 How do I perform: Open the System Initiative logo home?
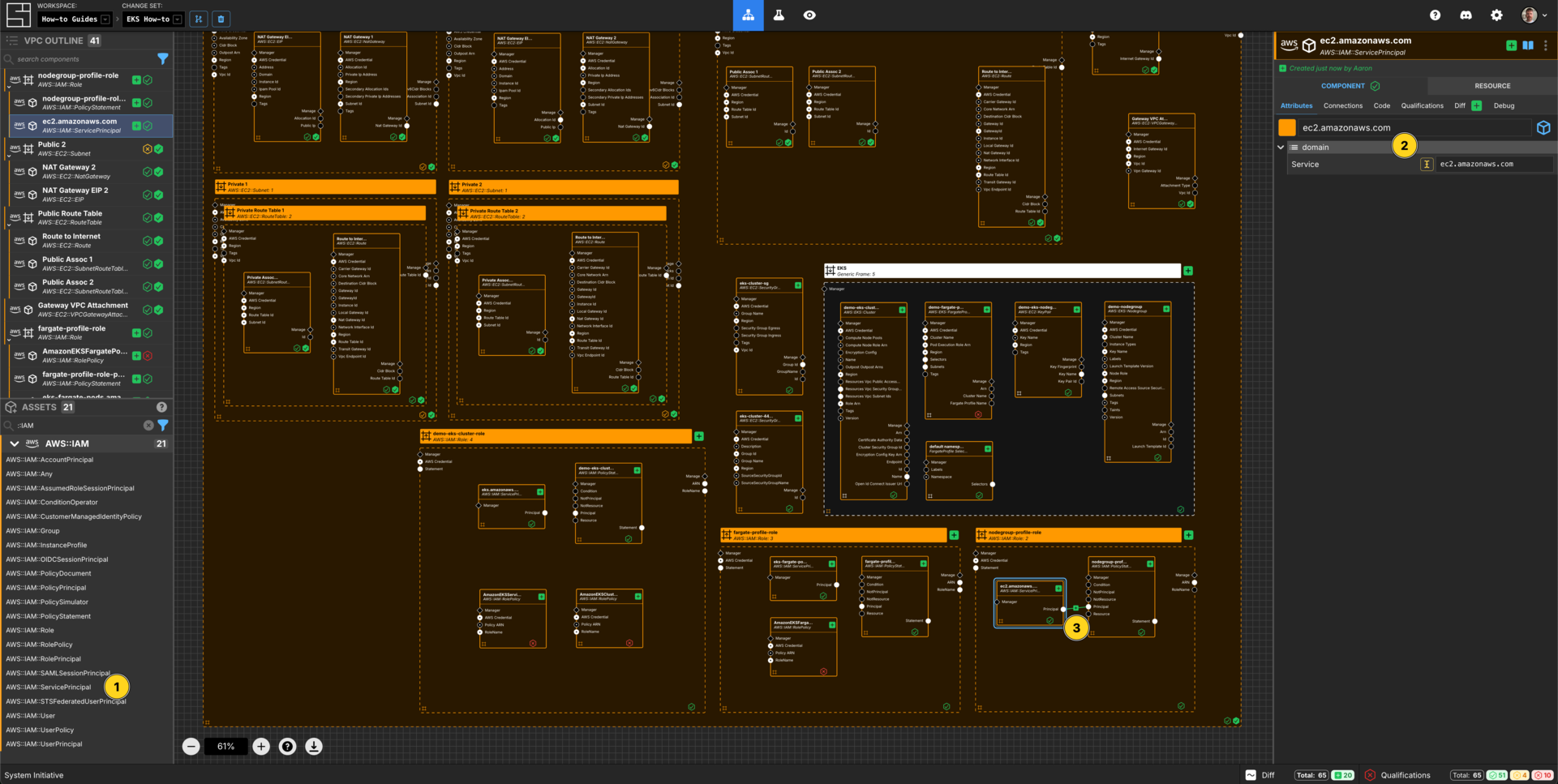tap(18, 15)
